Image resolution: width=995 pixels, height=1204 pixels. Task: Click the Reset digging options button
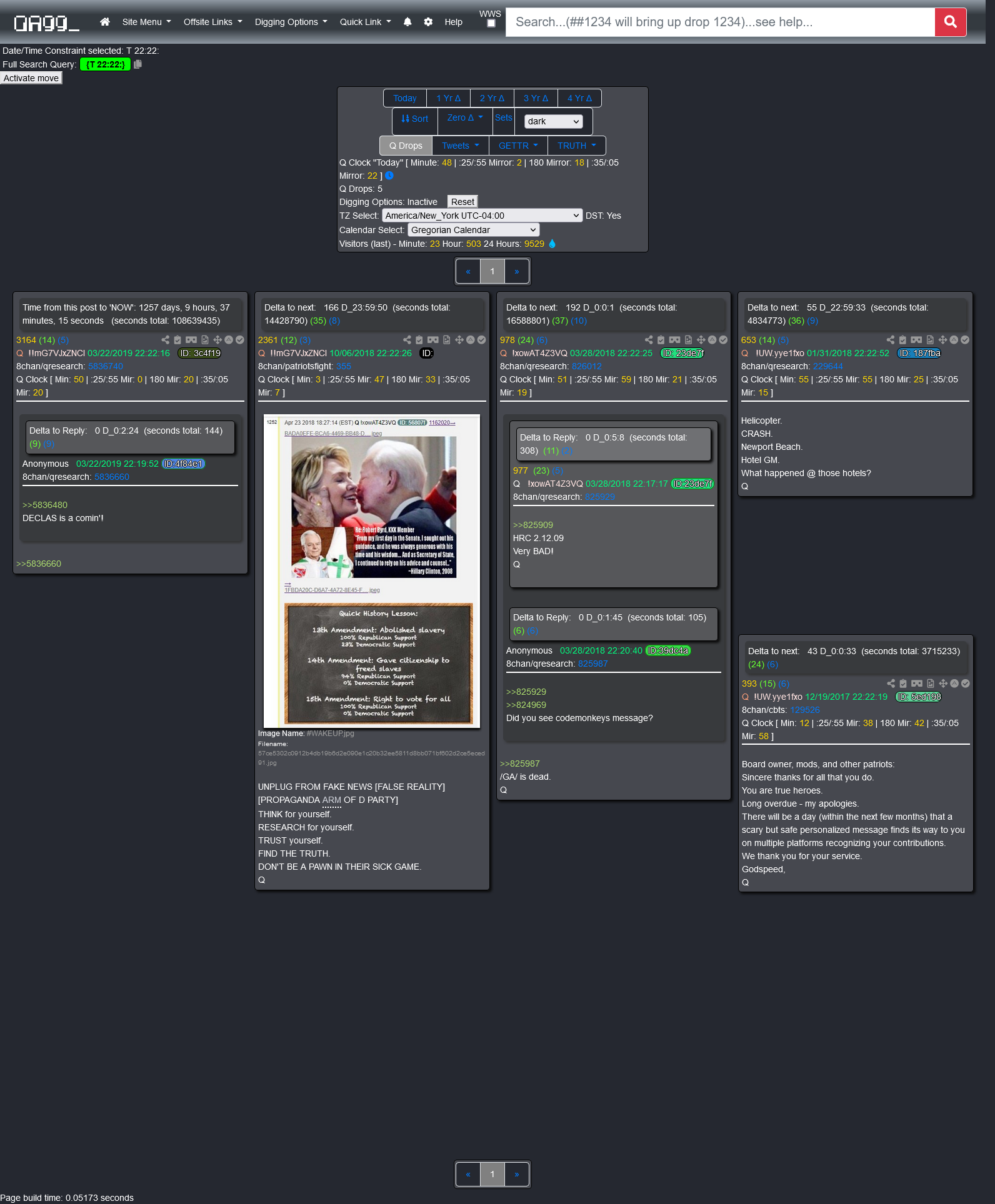pos(463,202)
